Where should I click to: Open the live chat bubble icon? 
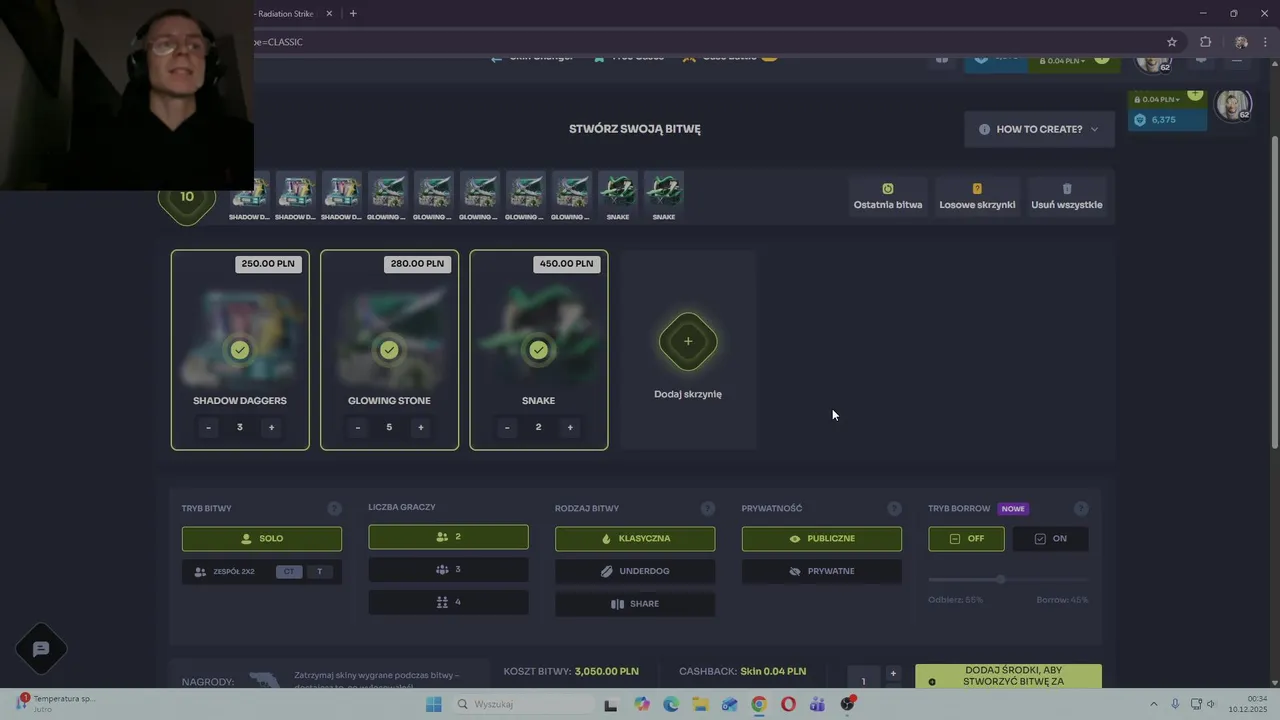[41, 649]
